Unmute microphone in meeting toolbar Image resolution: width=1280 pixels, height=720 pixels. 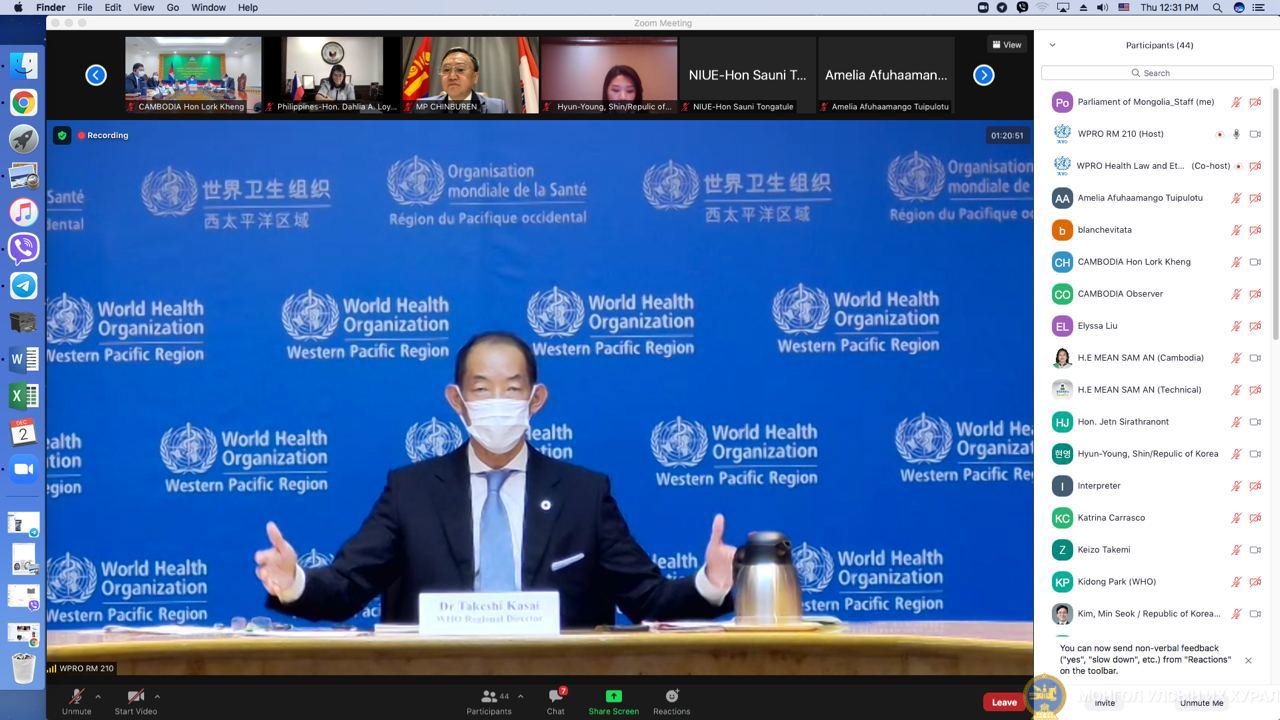tap(76, 701)
